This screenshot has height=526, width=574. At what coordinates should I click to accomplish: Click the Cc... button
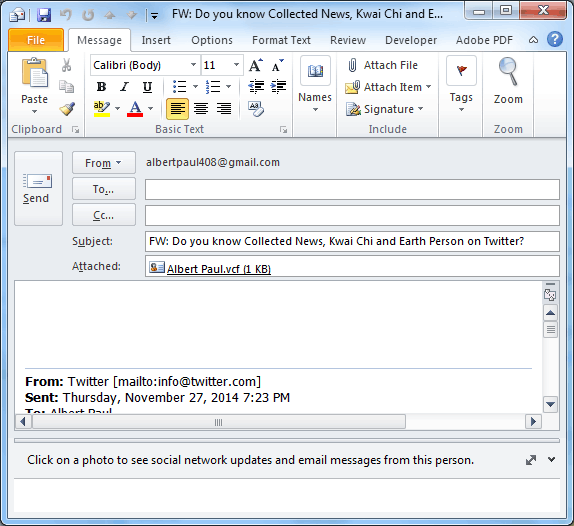pos(104,215)
